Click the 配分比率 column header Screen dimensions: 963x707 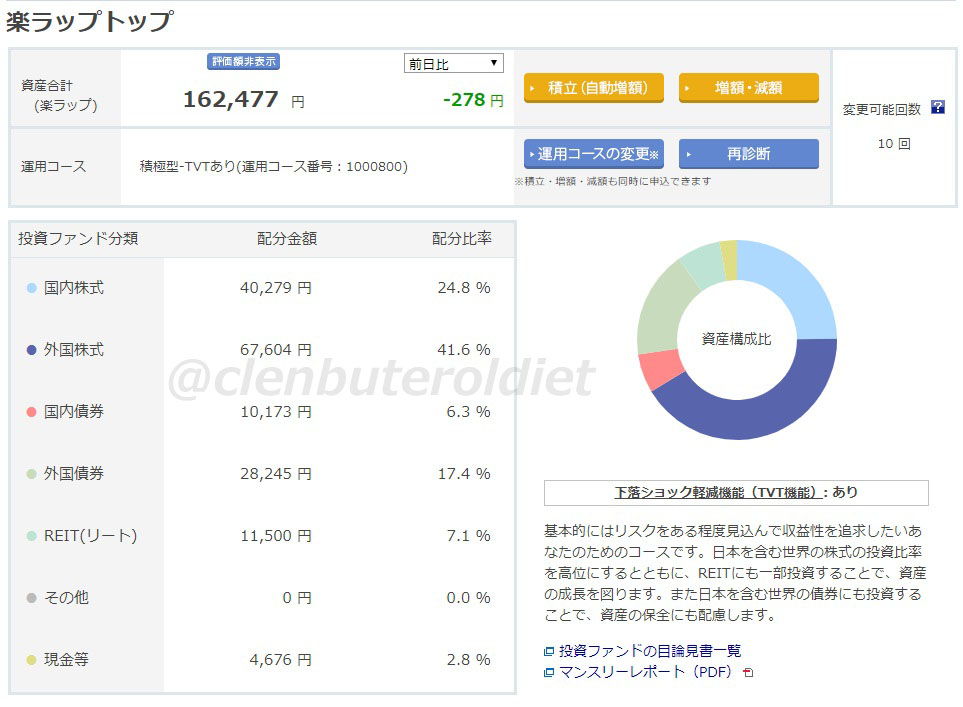coord(462,238)
